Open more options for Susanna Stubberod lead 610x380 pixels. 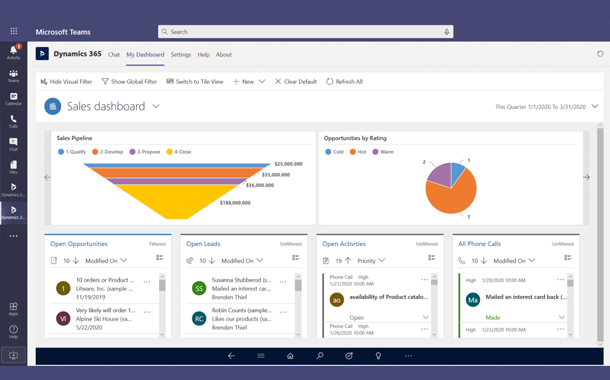coord(283,281)
